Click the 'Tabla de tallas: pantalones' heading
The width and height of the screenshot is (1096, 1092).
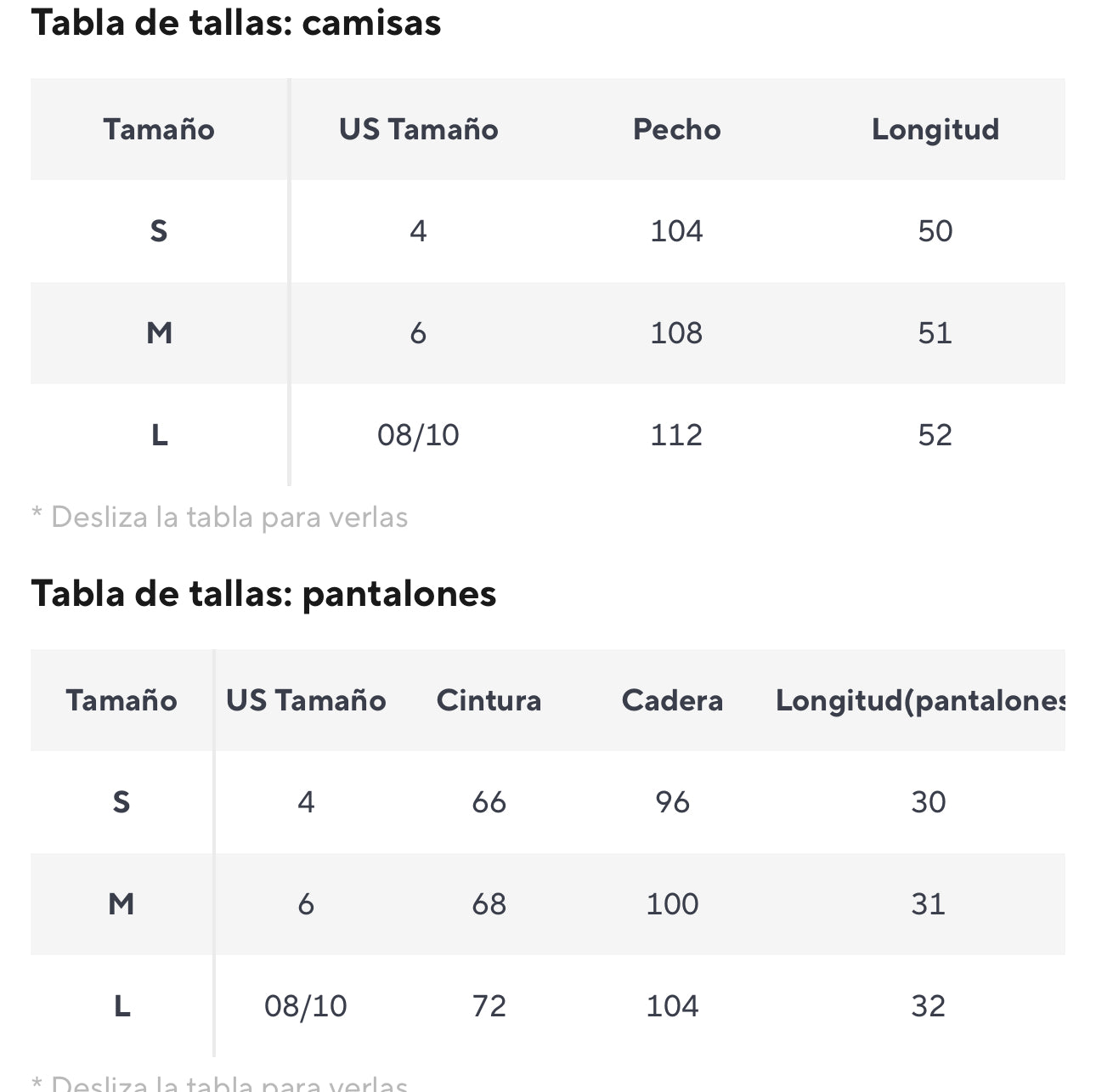point(263,593)
